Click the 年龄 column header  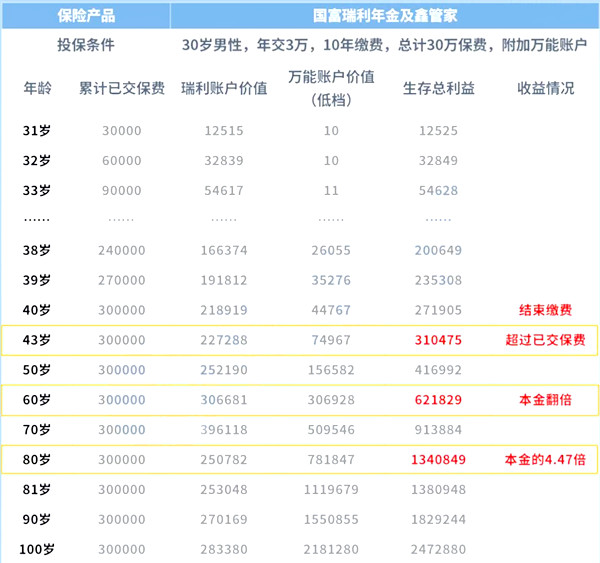click(38, 88)
